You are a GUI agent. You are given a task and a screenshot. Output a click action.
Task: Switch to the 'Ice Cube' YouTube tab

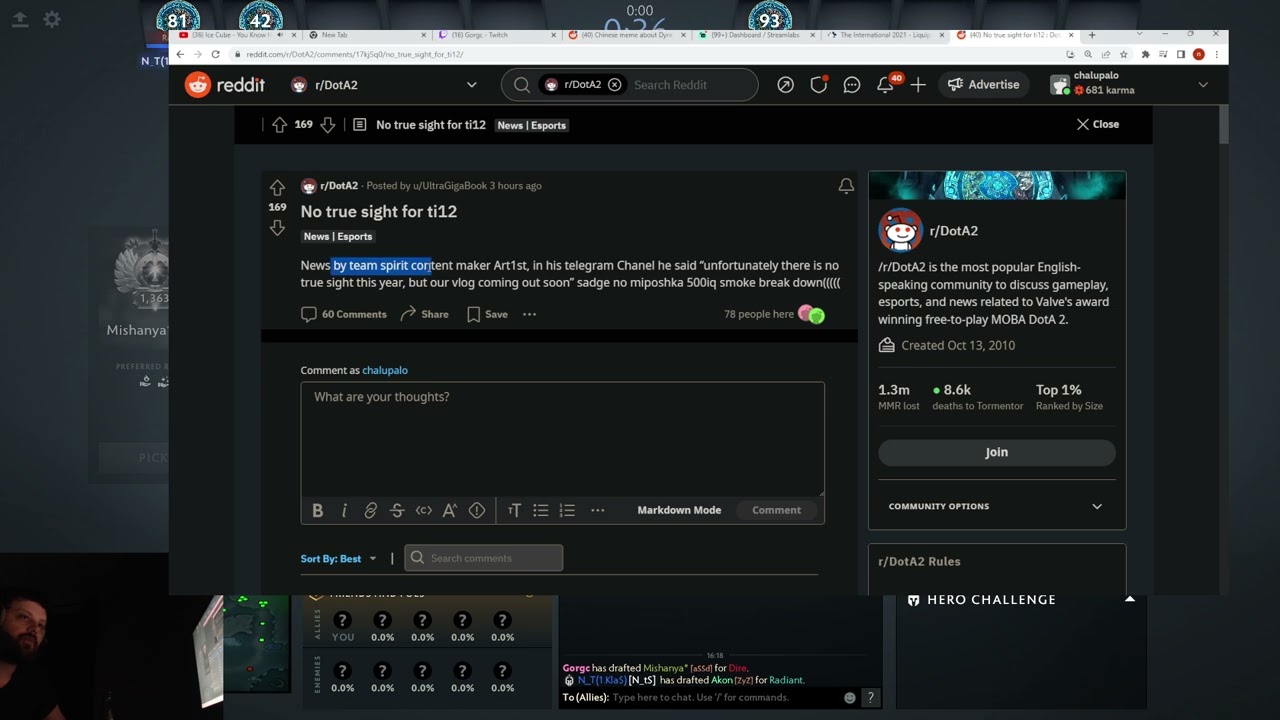click(x=232, y=35)
